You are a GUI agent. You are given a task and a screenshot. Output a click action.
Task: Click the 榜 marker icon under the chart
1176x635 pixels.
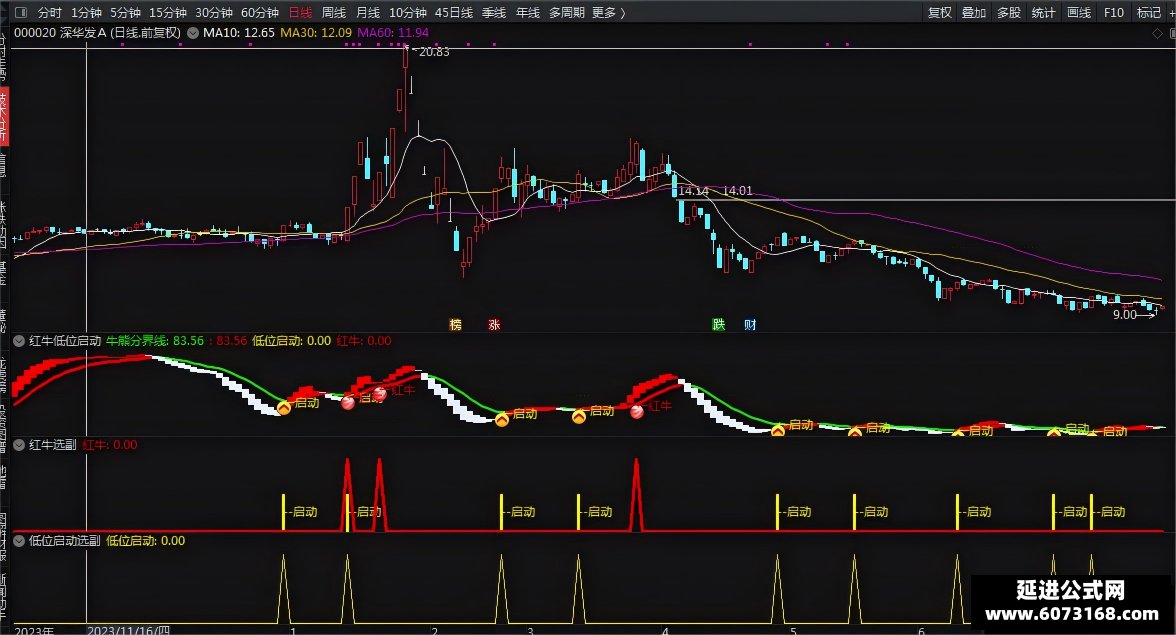pyautogui.click(x=455, y=325)
